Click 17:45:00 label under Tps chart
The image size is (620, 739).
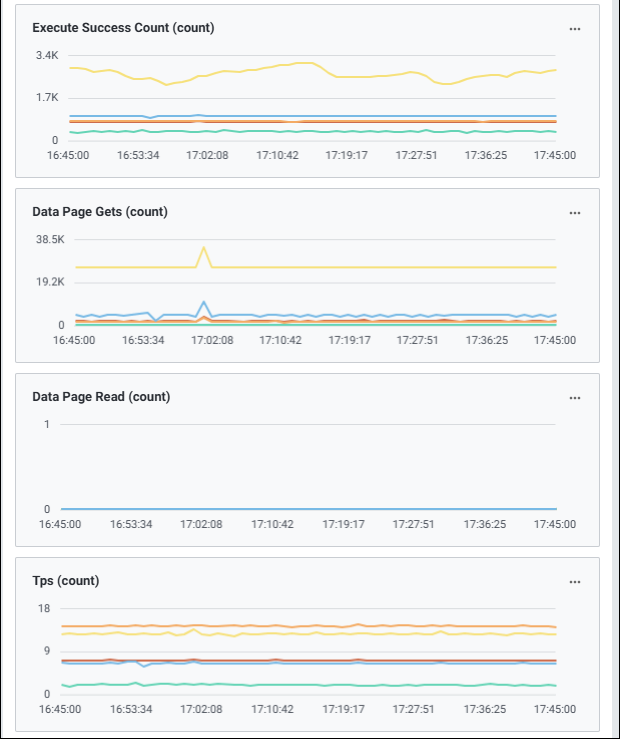(x=554, y=708)
